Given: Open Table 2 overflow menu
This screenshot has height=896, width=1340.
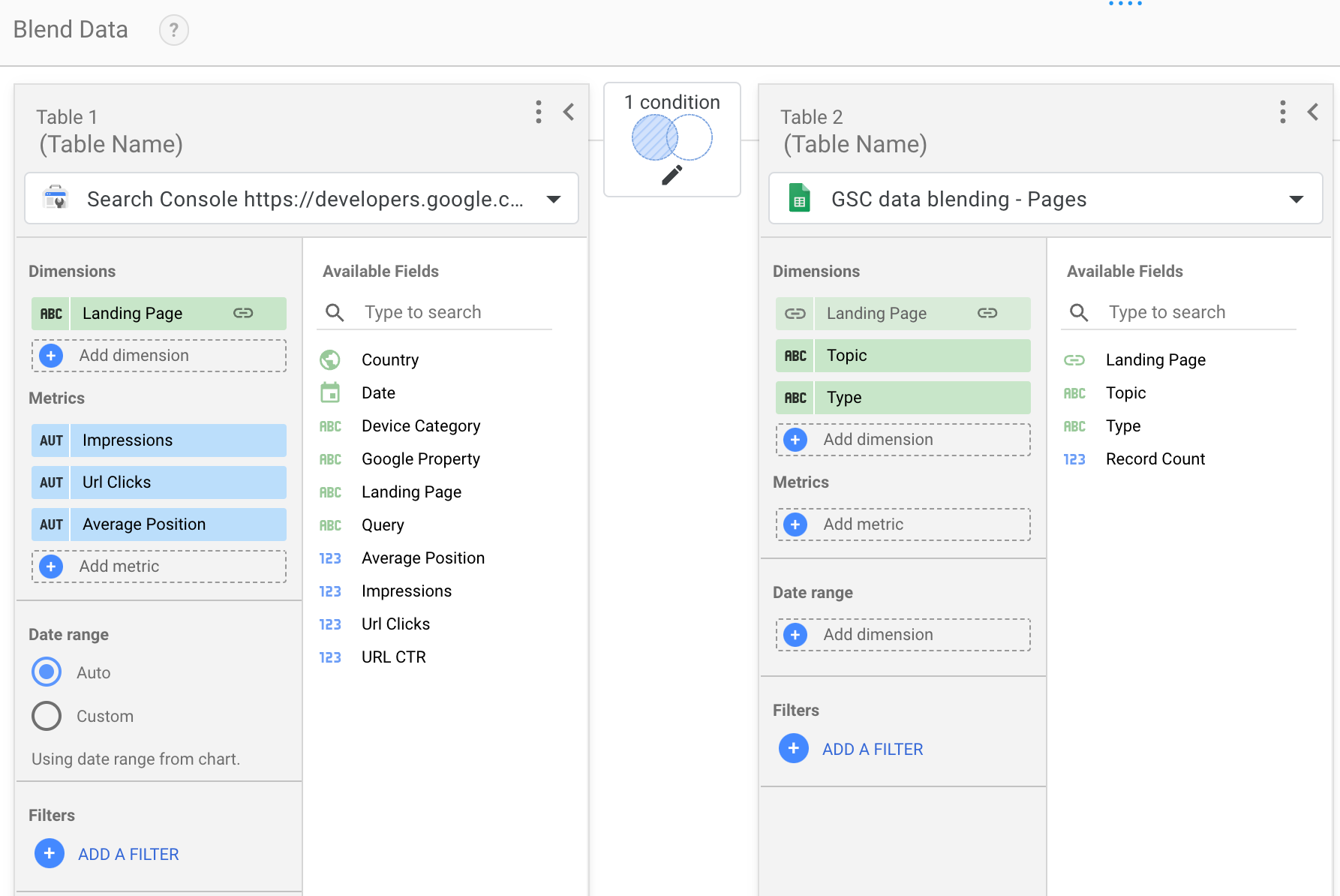Looking at the screenshot, I should point(1282,112).
